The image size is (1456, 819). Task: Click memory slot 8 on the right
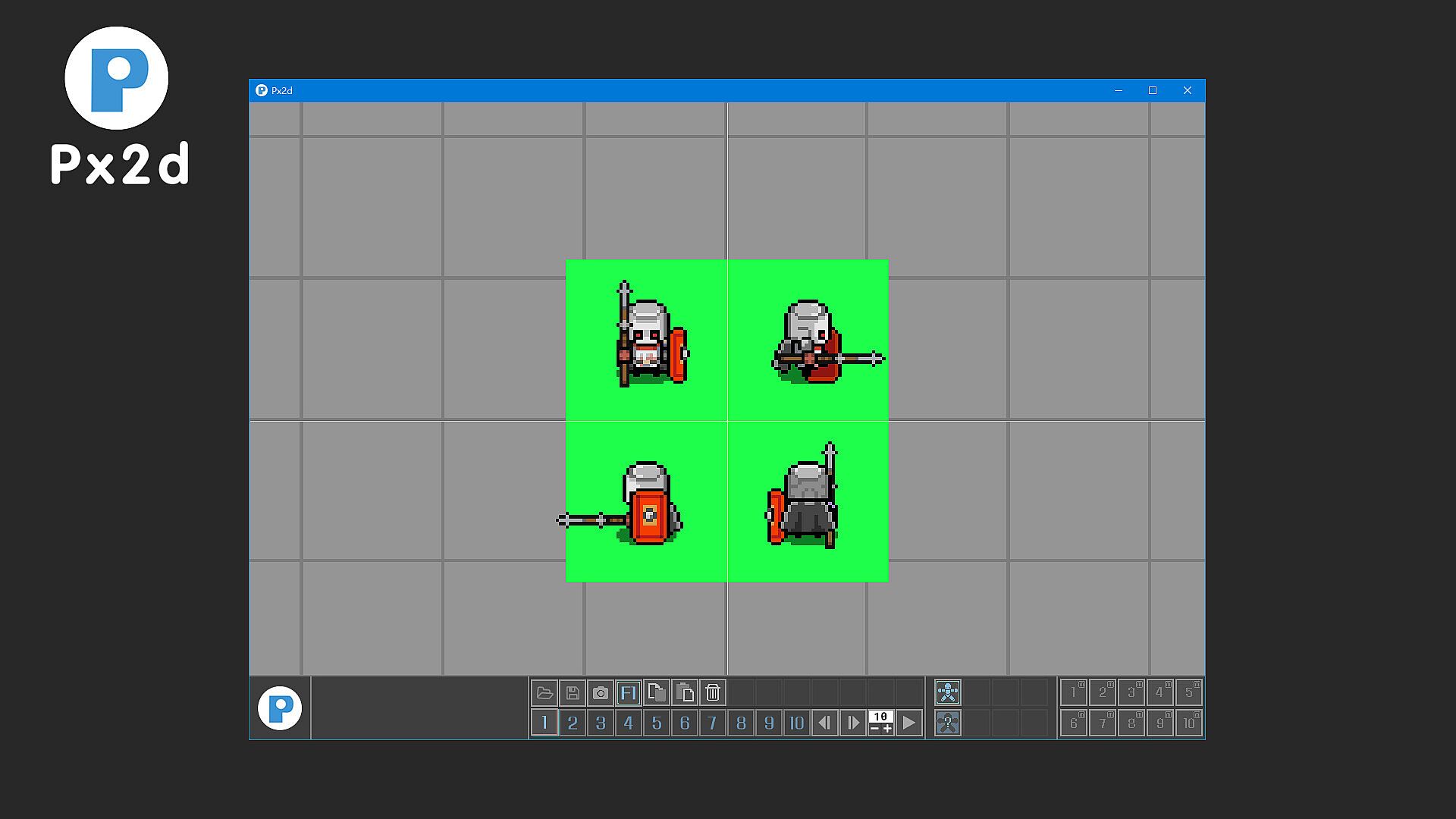click(x=1131, y=723)
